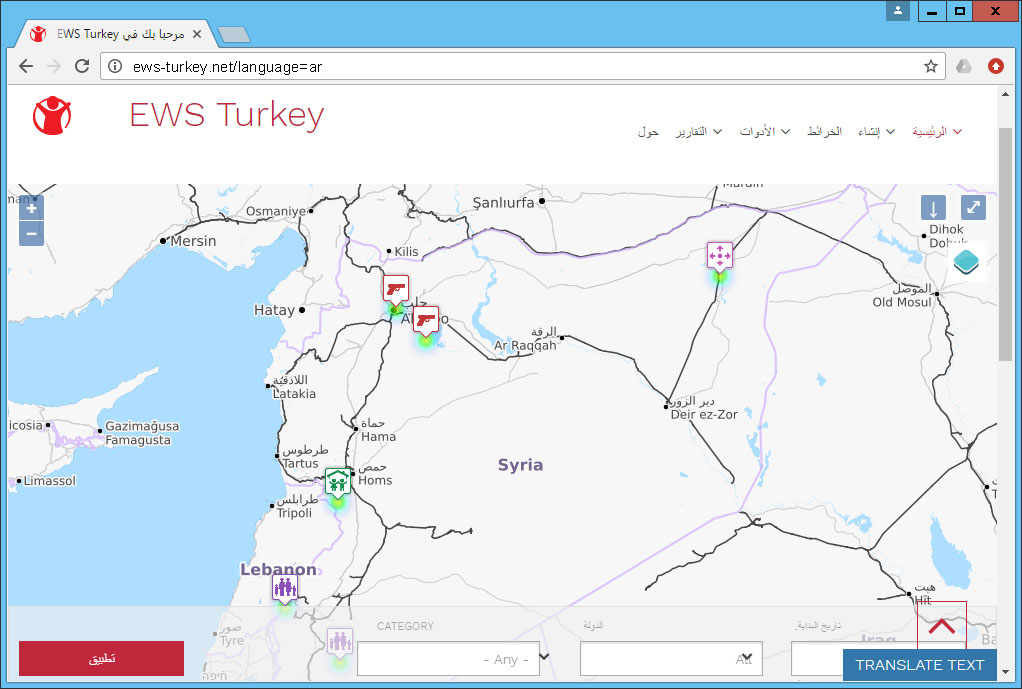Zoom out of the map
Image resolution: width=1022 pixels, height=689 pixels.
click(x=31, y=234)
